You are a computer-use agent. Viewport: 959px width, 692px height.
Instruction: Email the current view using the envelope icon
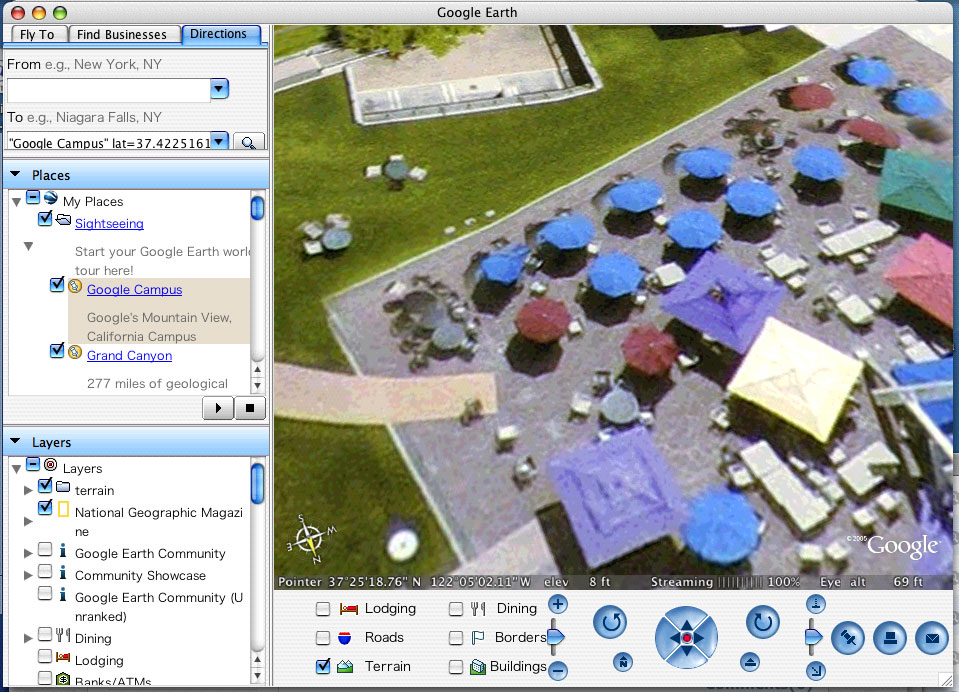click(931, 637)
